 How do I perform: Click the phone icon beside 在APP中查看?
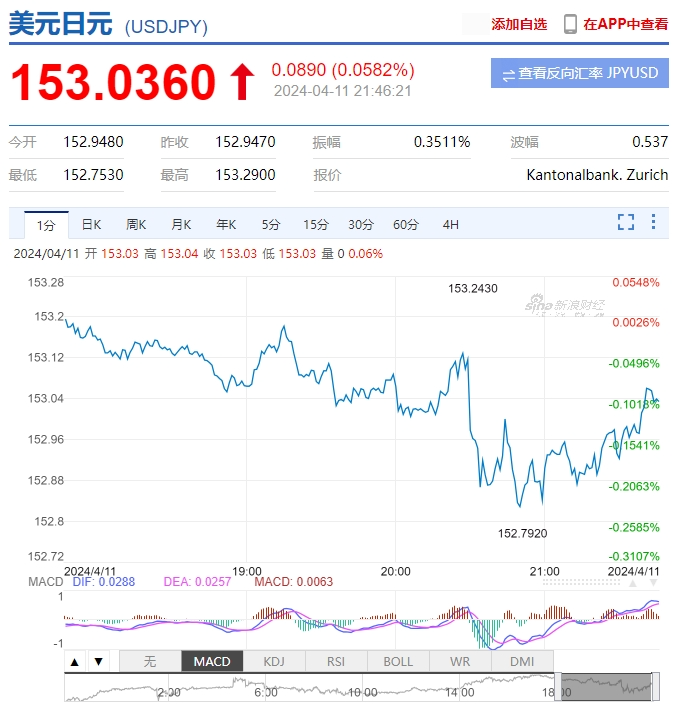(x=570, y=24)
